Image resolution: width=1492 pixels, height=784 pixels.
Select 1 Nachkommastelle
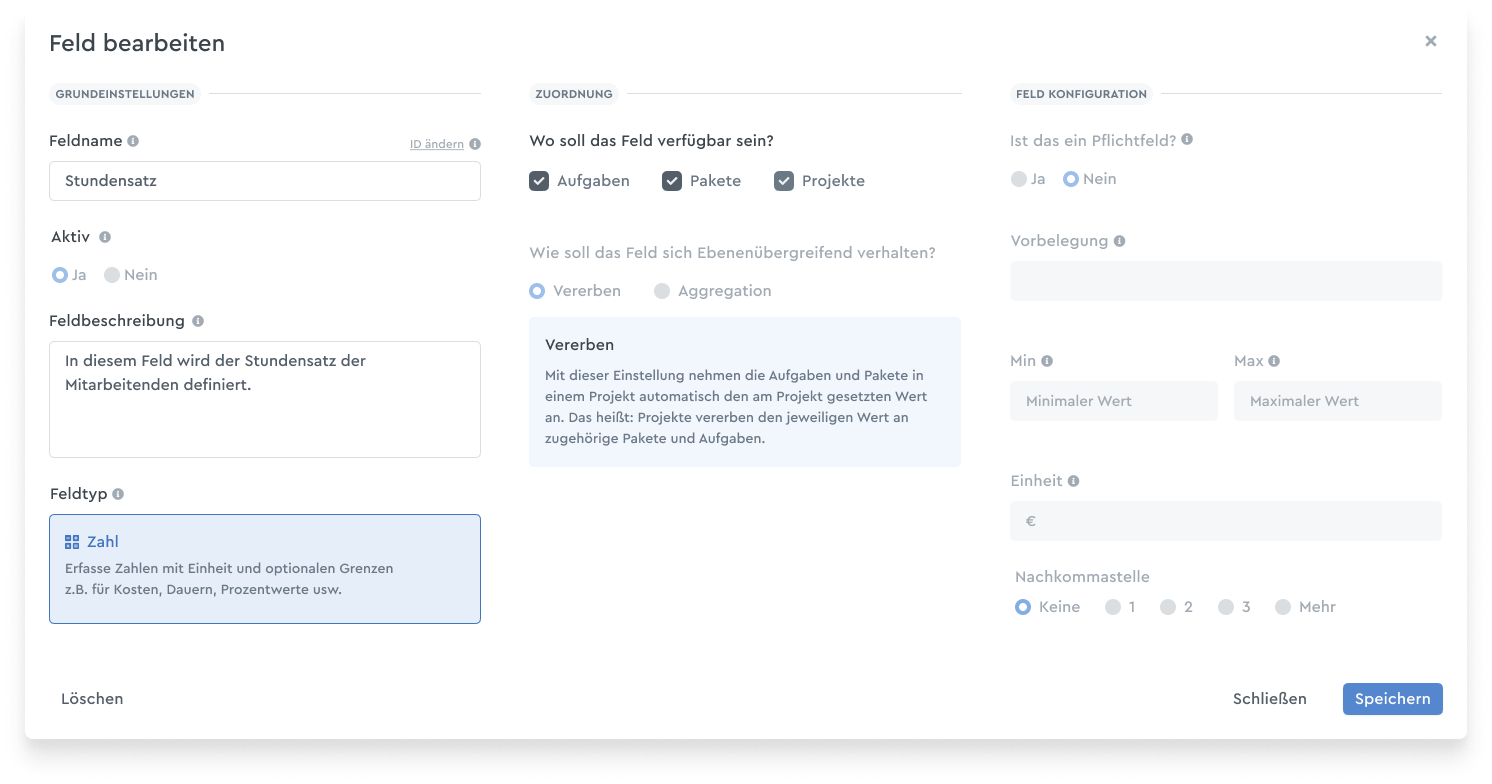(1113, 607)
